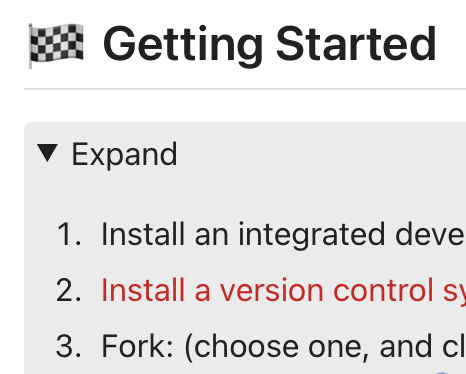Click the word 'Install' in step one
The width and height of the screenshot is (466, 374).
coord(143,234)
